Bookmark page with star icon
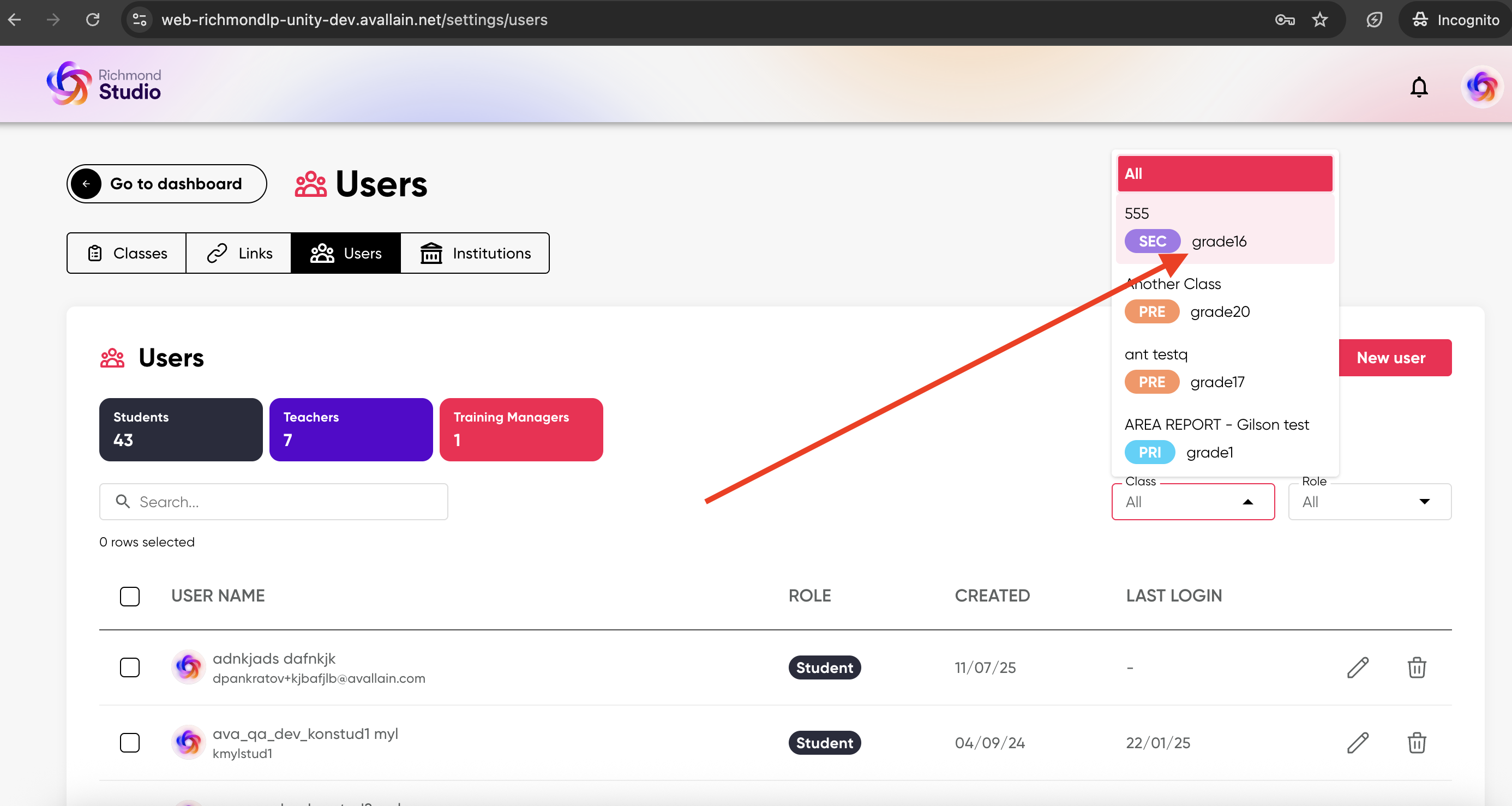Image resolution: width=1512 pixels, height=806 pixels. [1319, 20]
